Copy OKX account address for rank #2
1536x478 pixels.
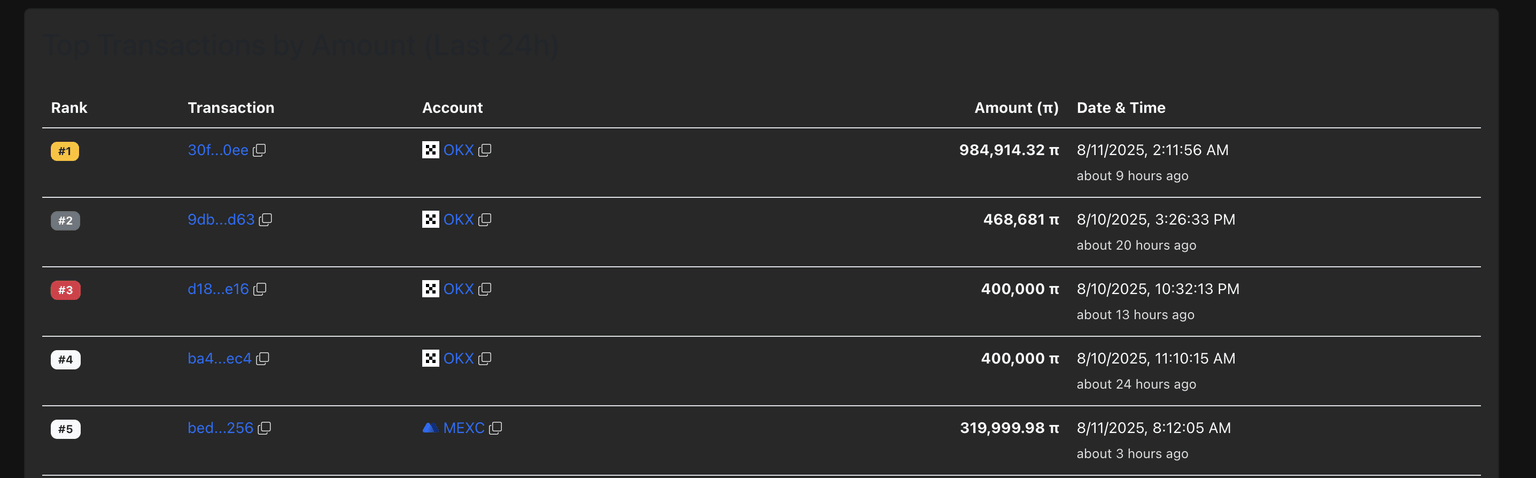(x=485, y=220)
